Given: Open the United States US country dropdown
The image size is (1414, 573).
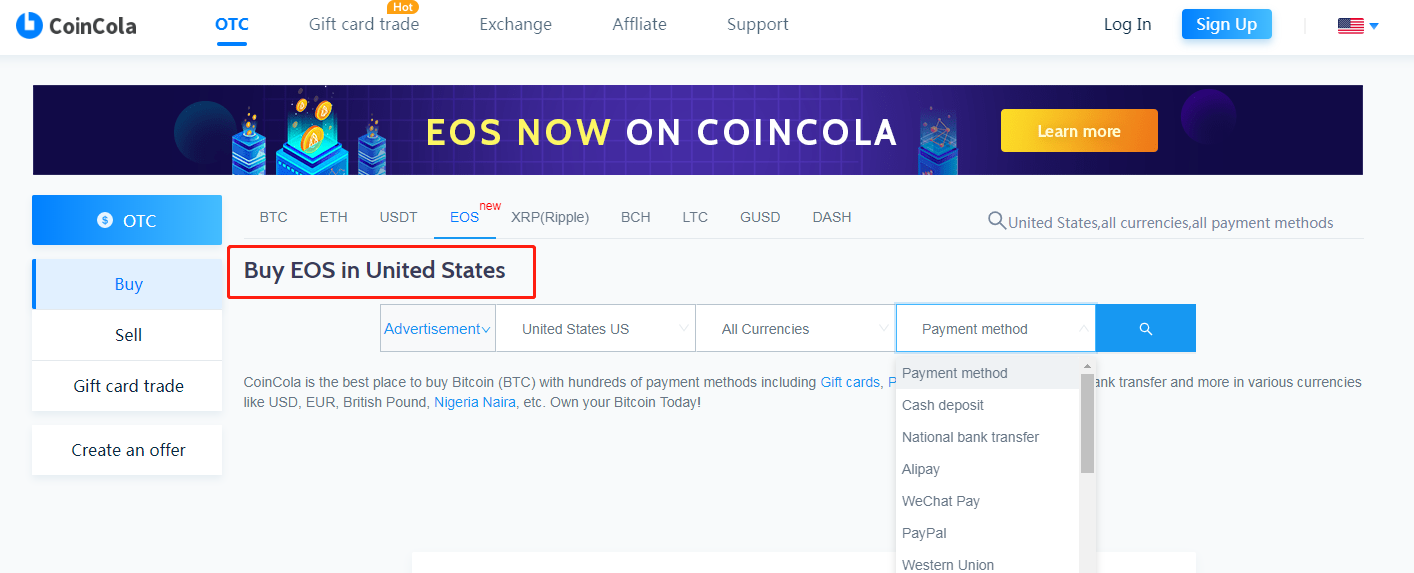Looking at the screenshot, I should [596, 328].
